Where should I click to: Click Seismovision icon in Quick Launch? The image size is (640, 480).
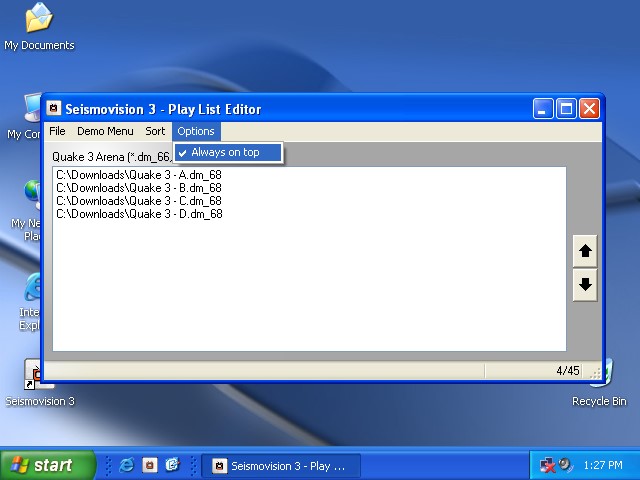tap(149, 465)
